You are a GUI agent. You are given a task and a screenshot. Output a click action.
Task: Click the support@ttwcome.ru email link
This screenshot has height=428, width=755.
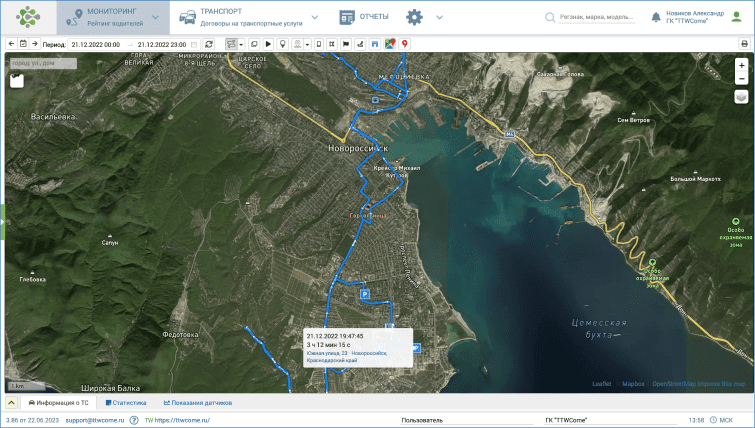pos(95,421)
